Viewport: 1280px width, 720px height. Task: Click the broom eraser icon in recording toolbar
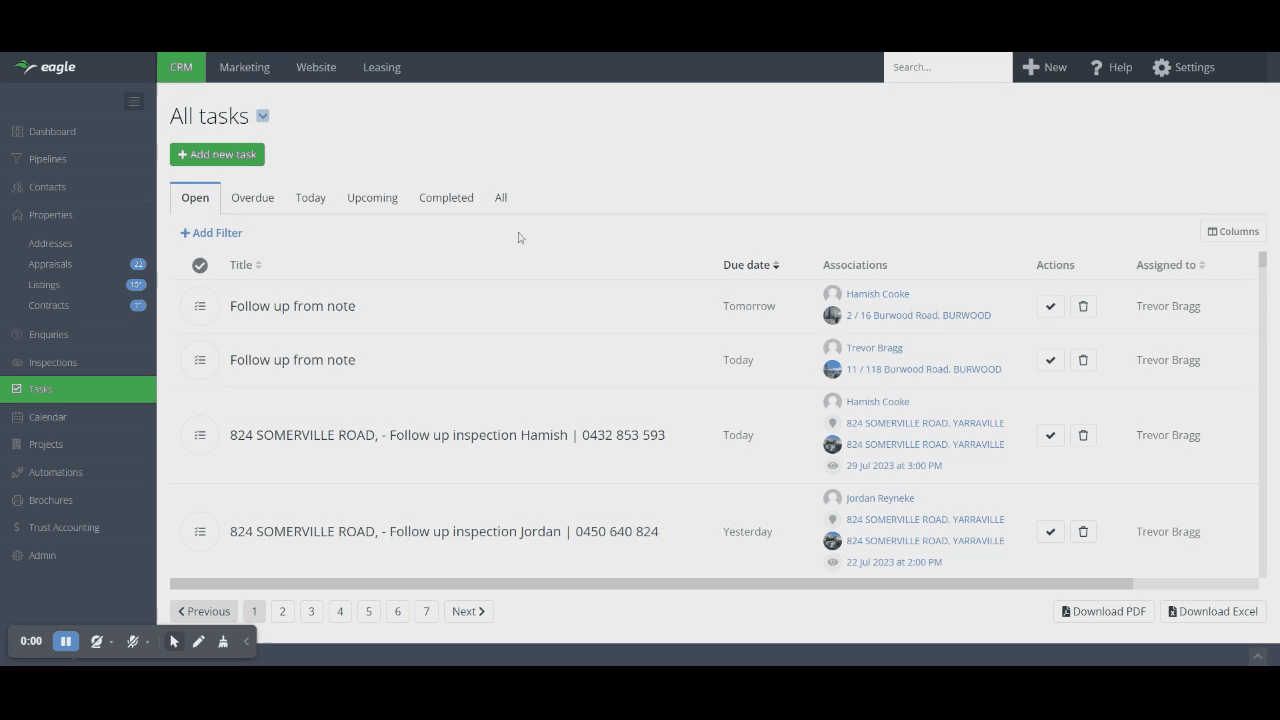pyautogui.click(x=223, y=642)
